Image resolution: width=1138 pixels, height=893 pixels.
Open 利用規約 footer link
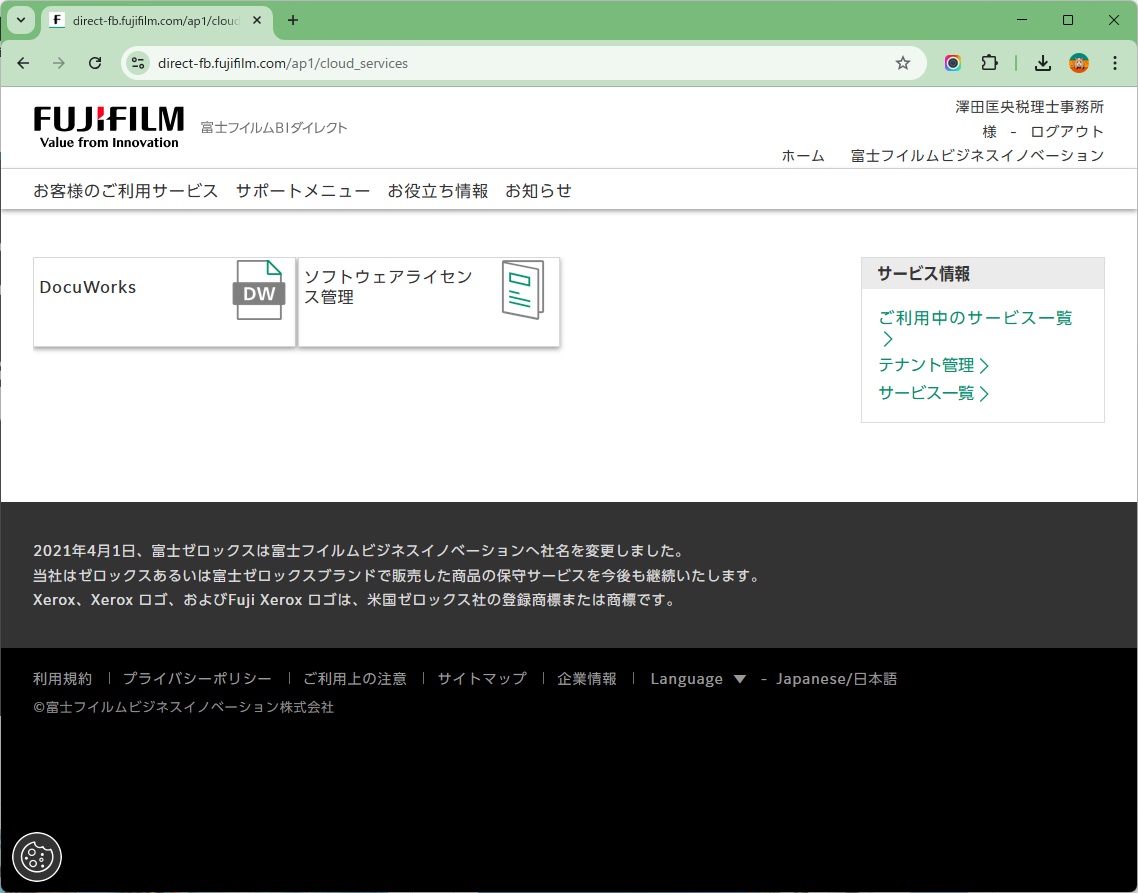(x=62, y=679)
